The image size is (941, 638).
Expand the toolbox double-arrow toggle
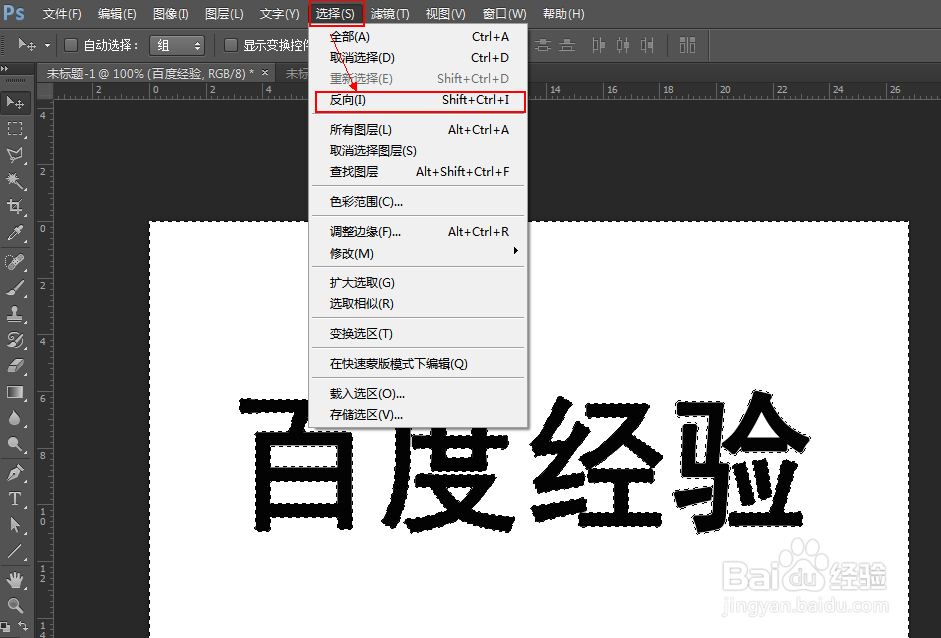[5, 68]
